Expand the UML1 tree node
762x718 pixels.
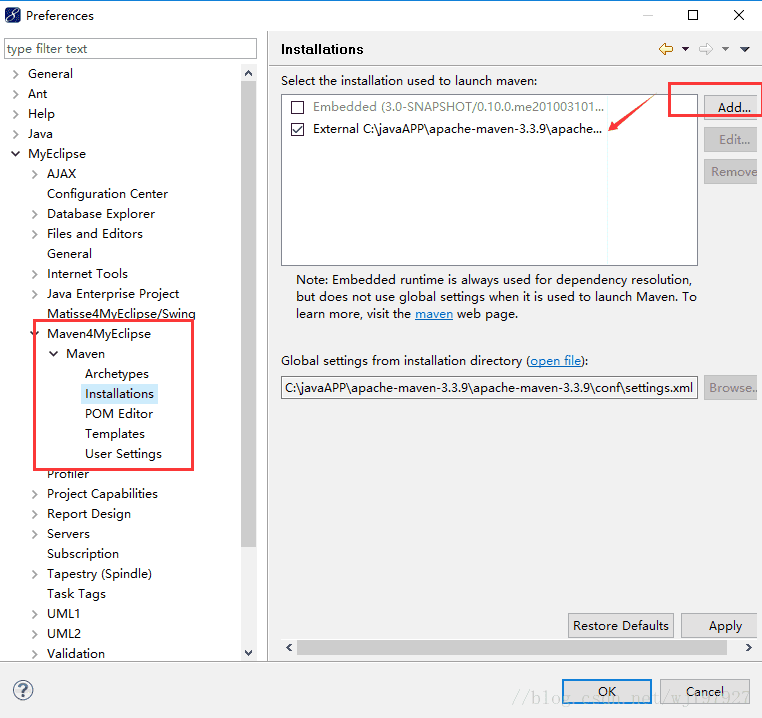click(x=35, y=614)
